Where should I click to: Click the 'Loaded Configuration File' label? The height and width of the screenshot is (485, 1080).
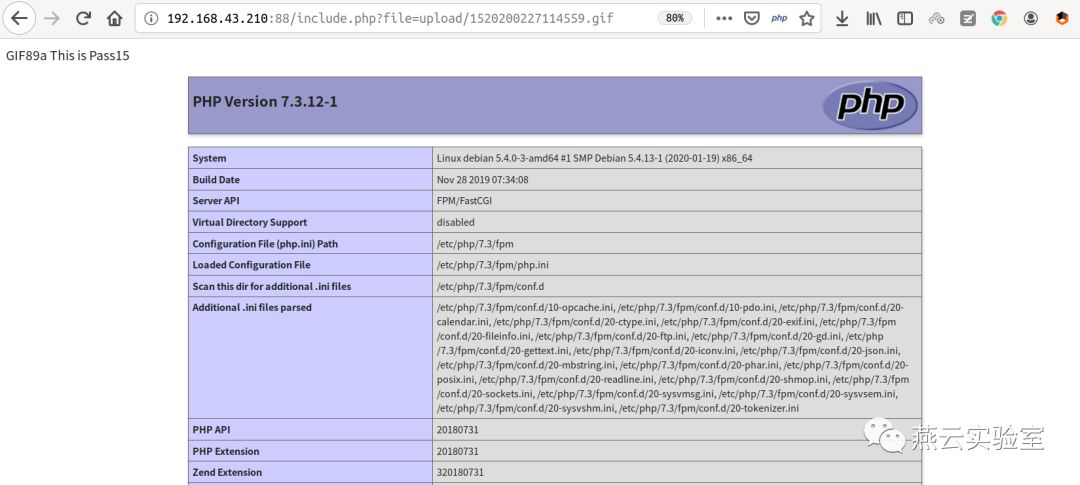pos(251,265)
